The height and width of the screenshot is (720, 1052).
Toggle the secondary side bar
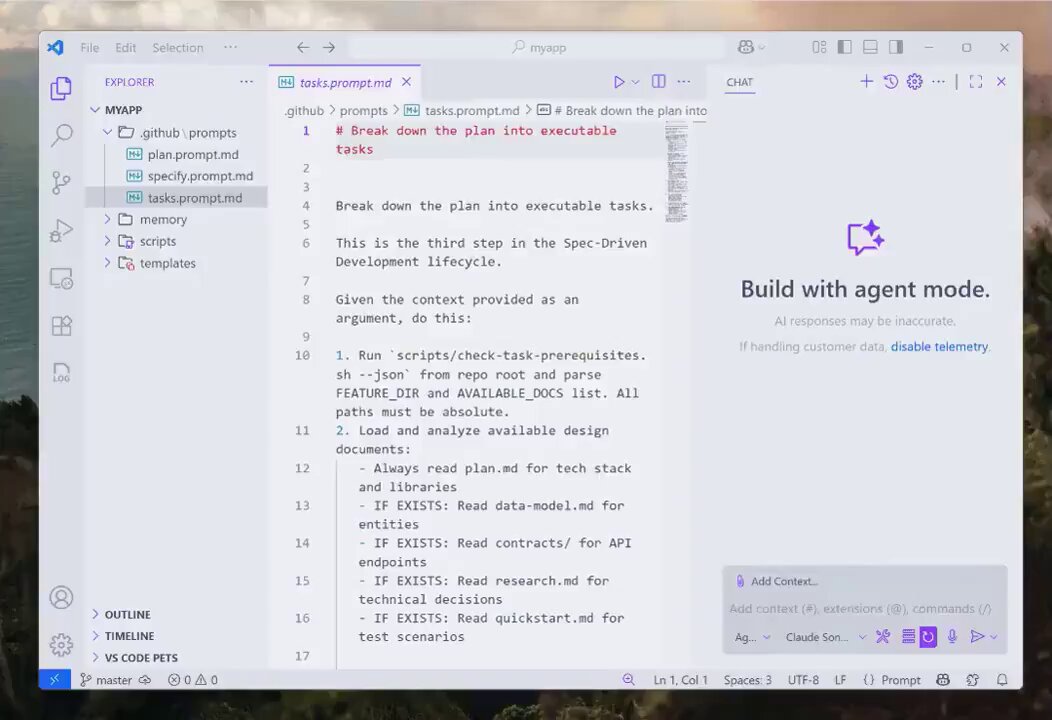tap(896, 47)
